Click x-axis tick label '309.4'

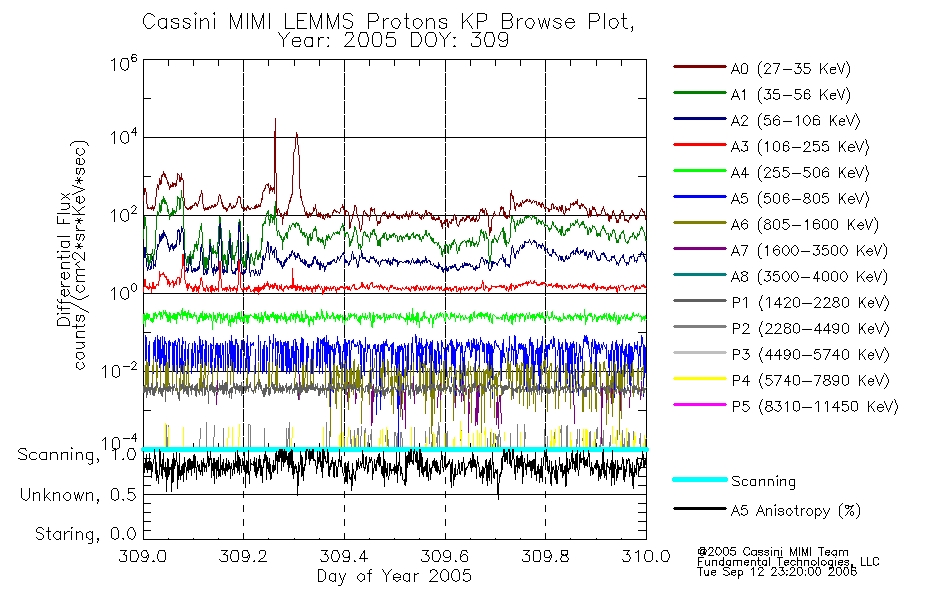(344, 556)
